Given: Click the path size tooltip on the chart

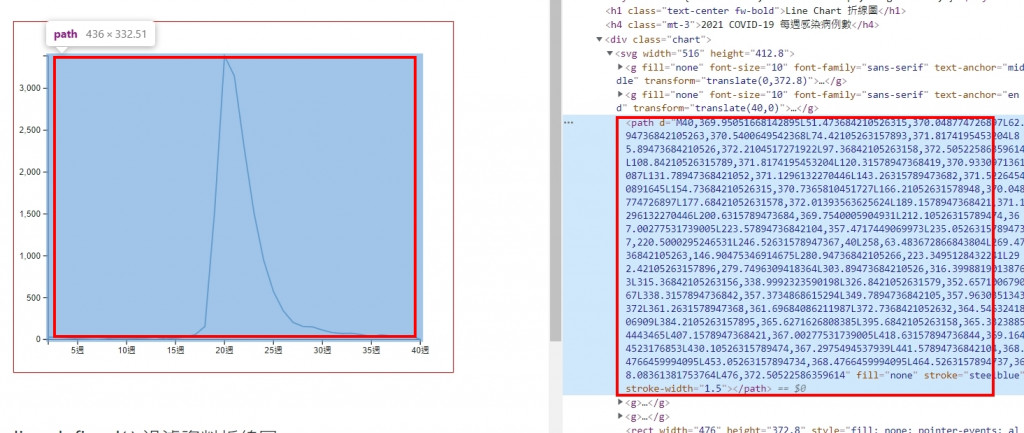Looking at the screenshot, I should coord(100,34).
